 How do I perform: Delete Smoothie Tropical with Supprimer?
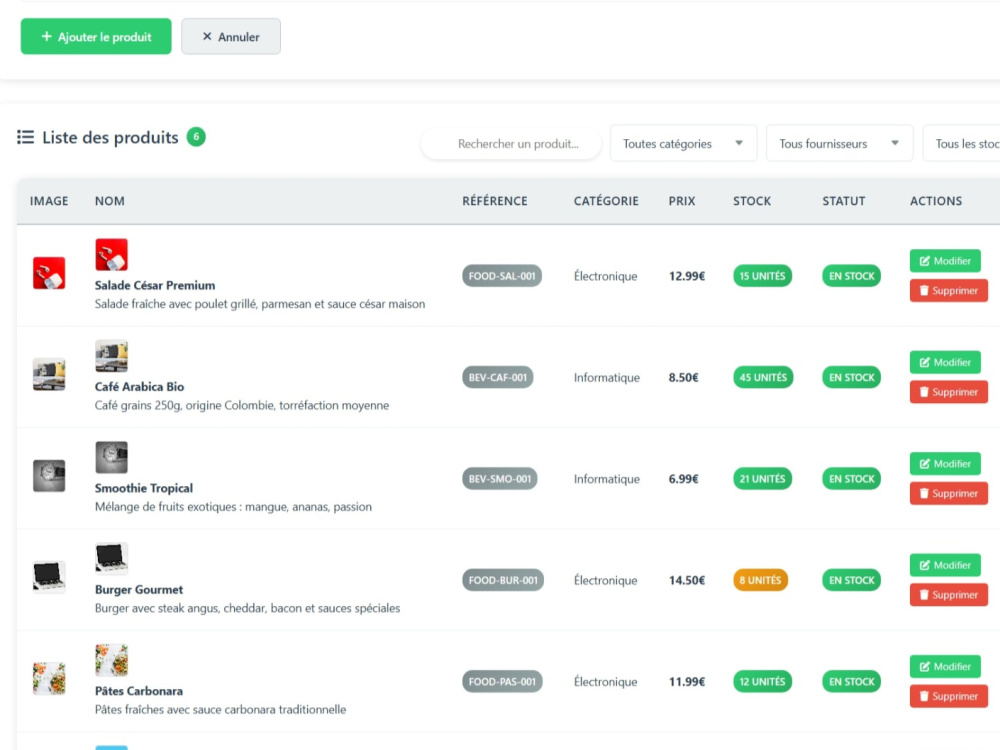pos(949,494)
